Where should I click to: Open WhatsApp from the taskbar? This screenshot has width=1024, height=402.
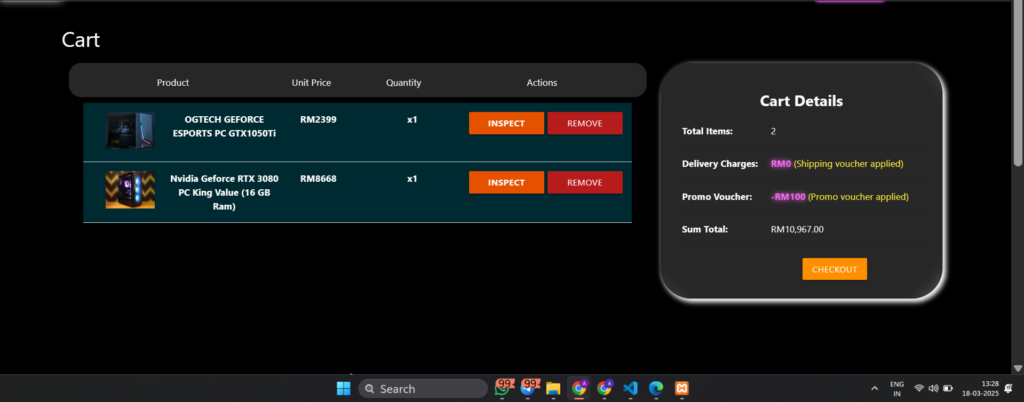[502, 388]
